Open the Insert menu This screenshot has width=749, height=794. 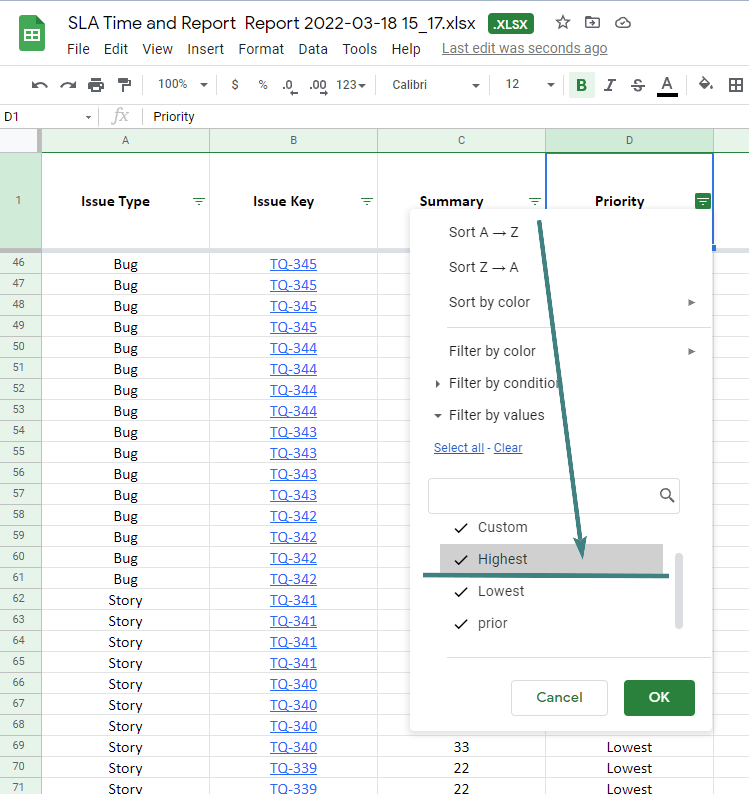tap(205, 49)
